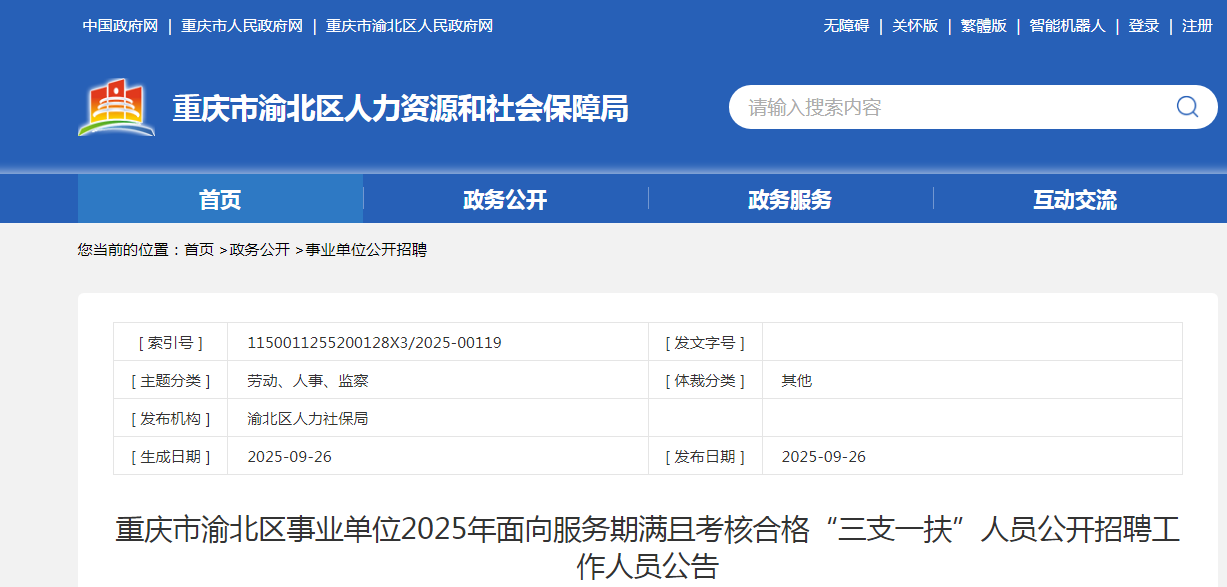Switch to 繁體版 traditional Chinese
Image resolution: width=1227 pixels, height=587 pixels.
(984, 26)
